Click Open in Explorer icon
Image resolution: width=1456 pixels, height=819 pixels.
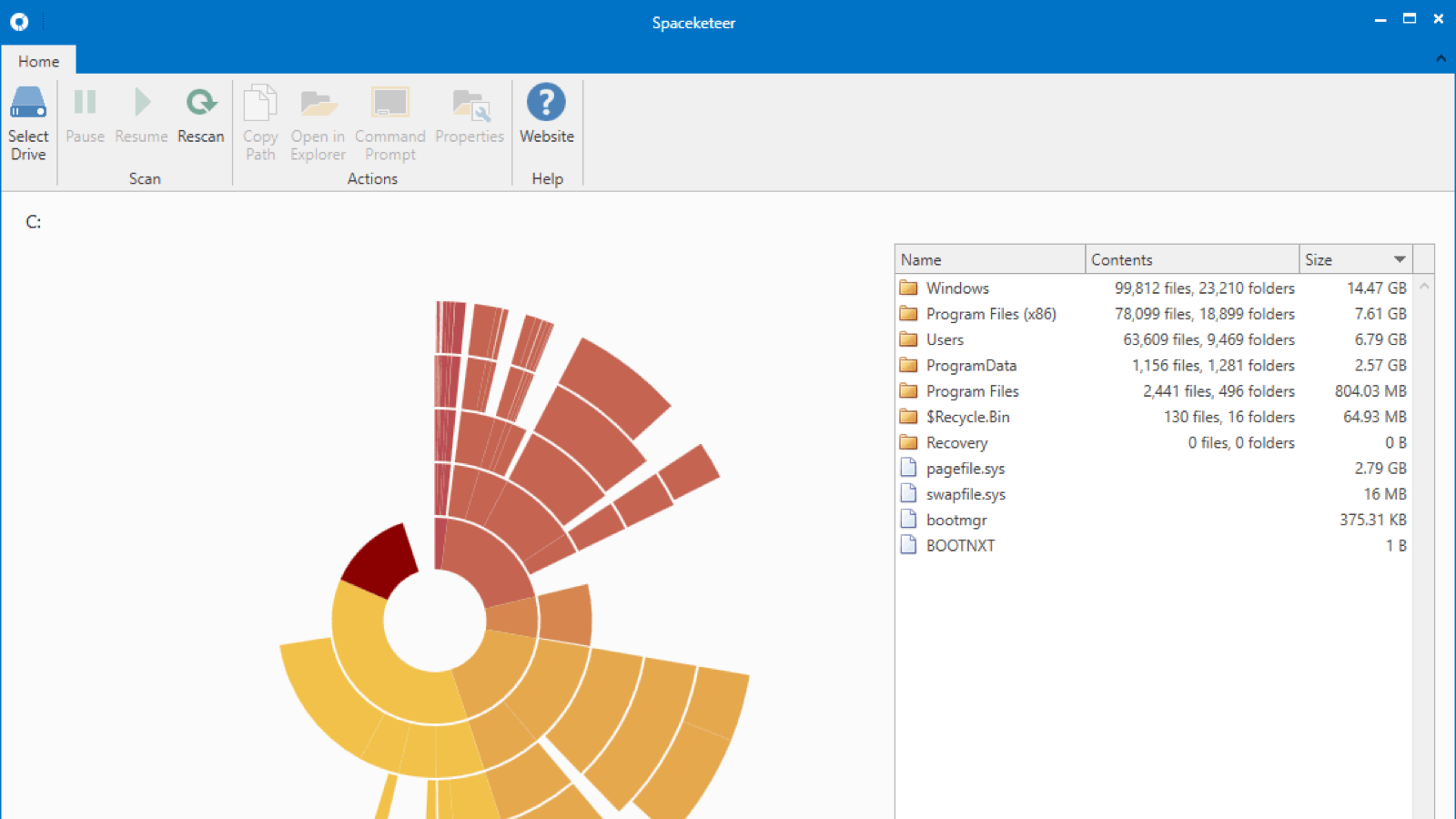click(x=318, y=104)
